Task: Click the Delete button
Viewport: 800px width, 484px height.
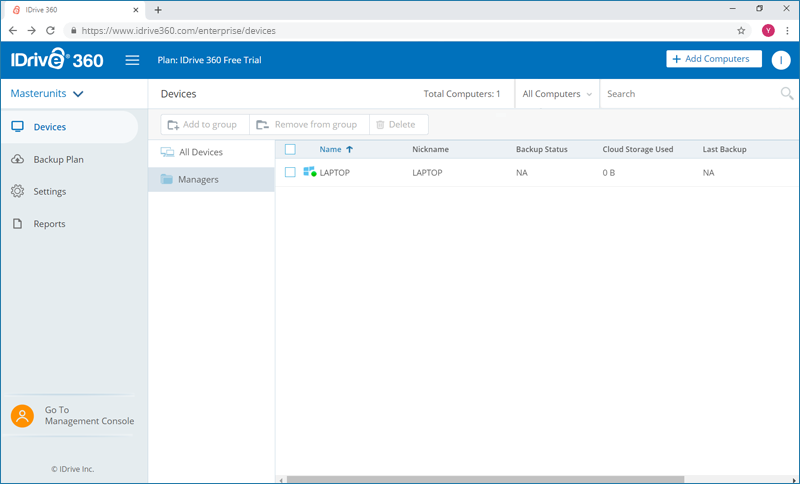Action: (x=399, y=124)
